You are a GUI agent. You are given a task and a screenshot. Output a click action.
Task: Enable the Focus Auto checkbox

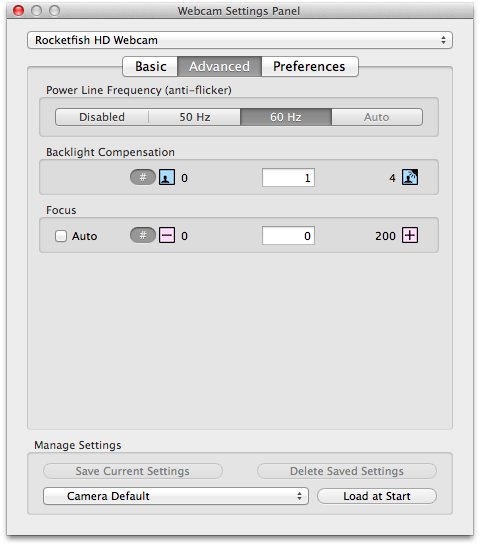(61, 236)
